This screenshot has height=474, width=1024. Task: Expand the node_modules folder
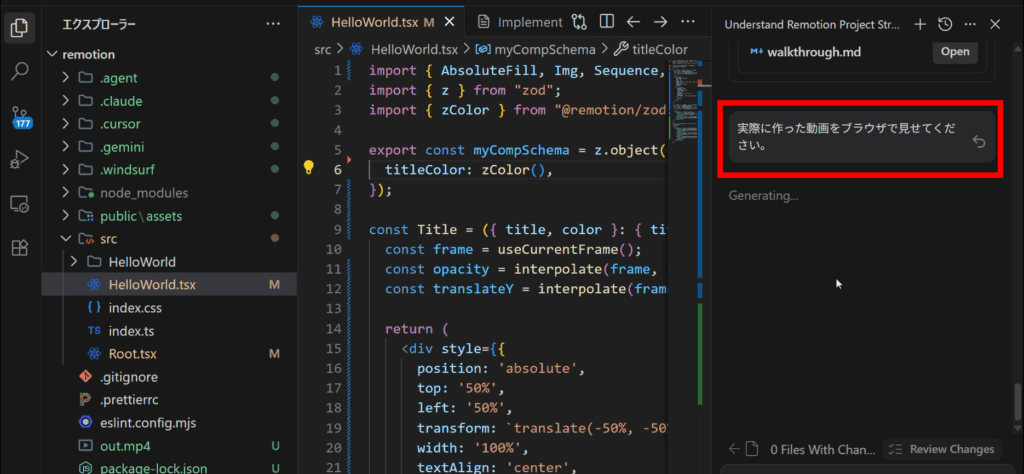pos(143,193)
